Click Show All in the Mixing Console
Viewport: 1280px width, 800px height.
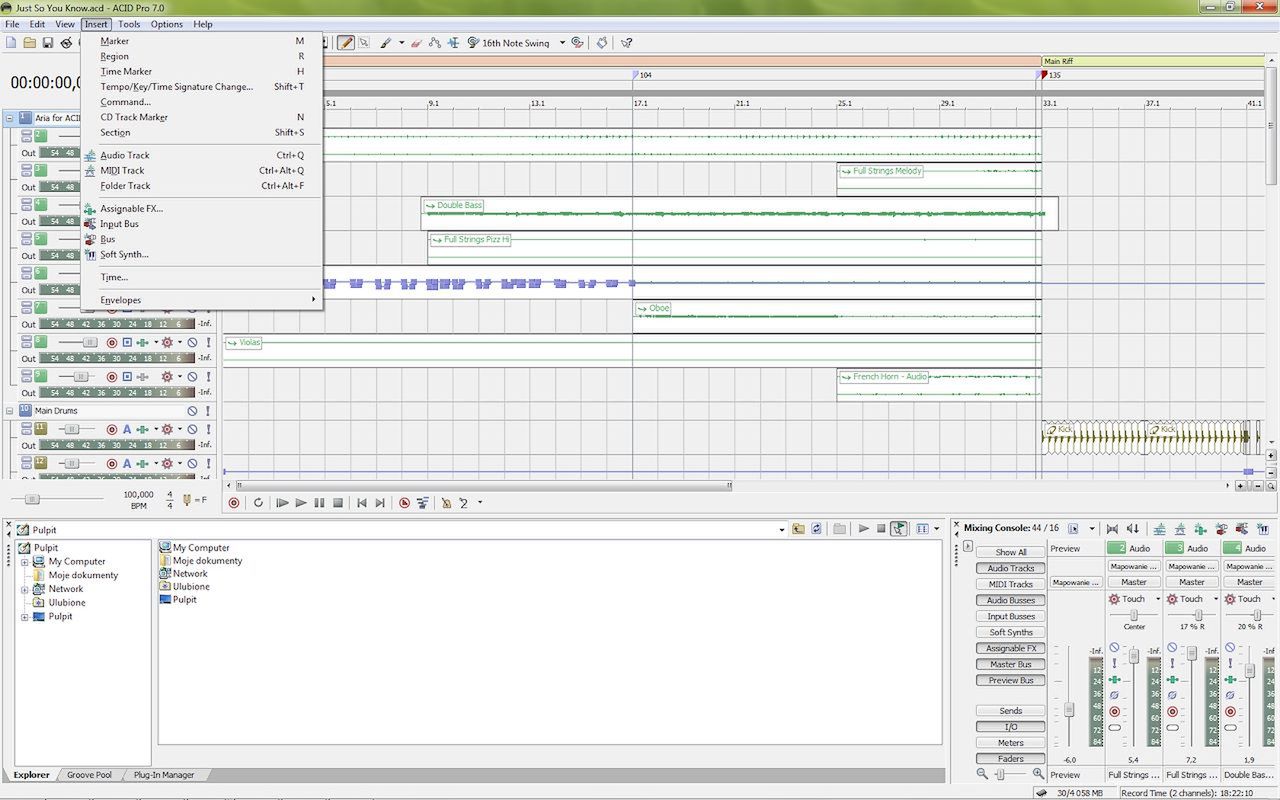tap(1009, 552)
